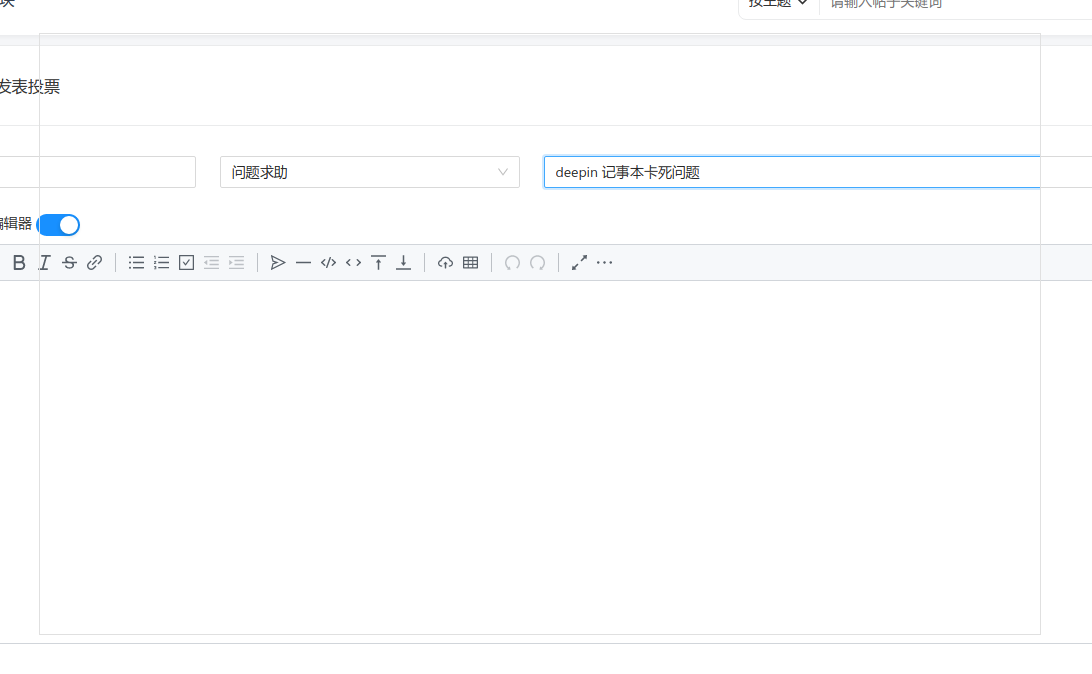Viewport: 1092px width, 674px height.
Task: Click the 发表投票 tab heading
Action: pos(29,86)
